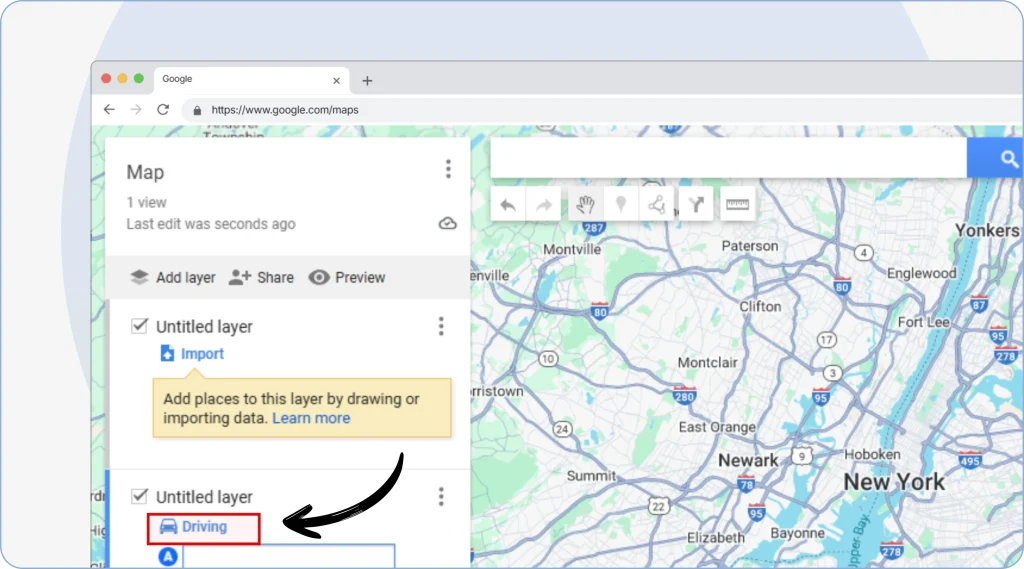
Task: Click Add layer
Action: tap(172, 278)
